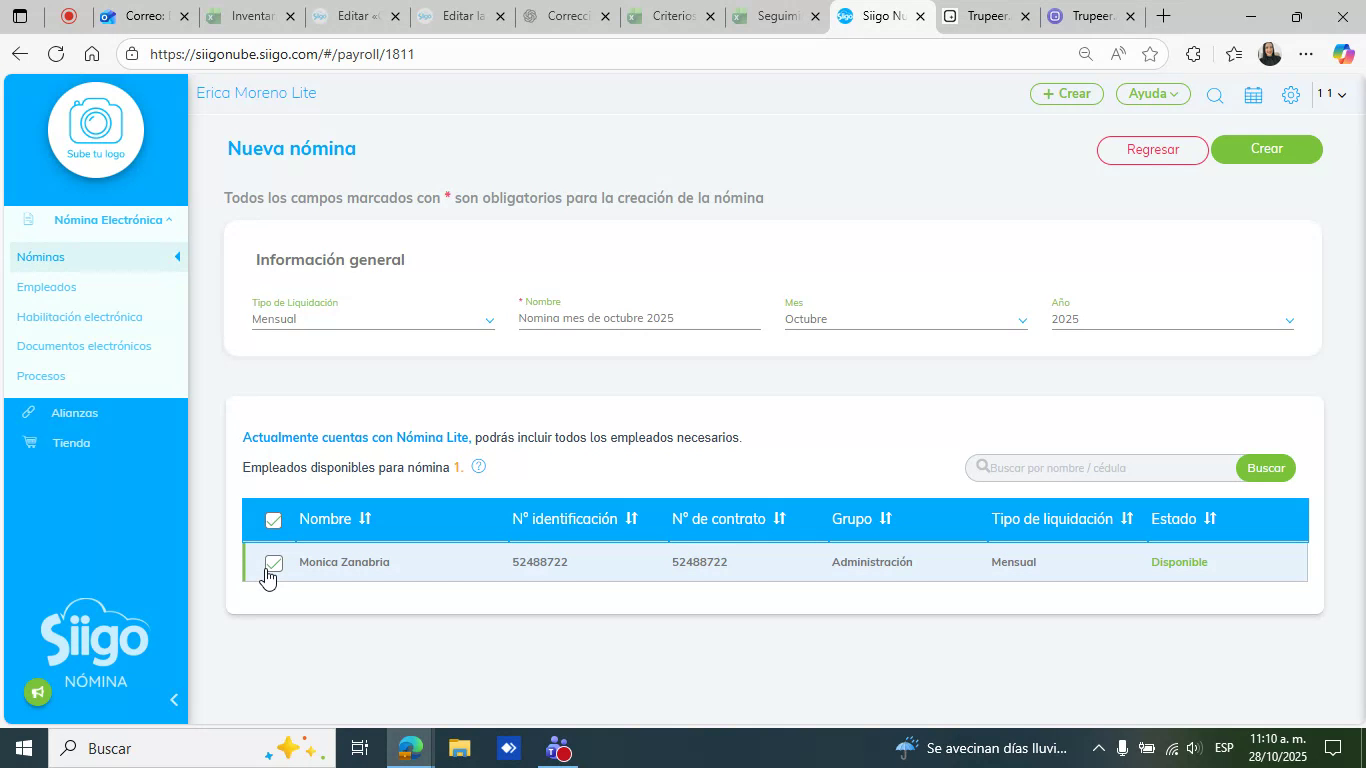
Task: Sort by Grupo column arrows
Action: tap(885, 519)
